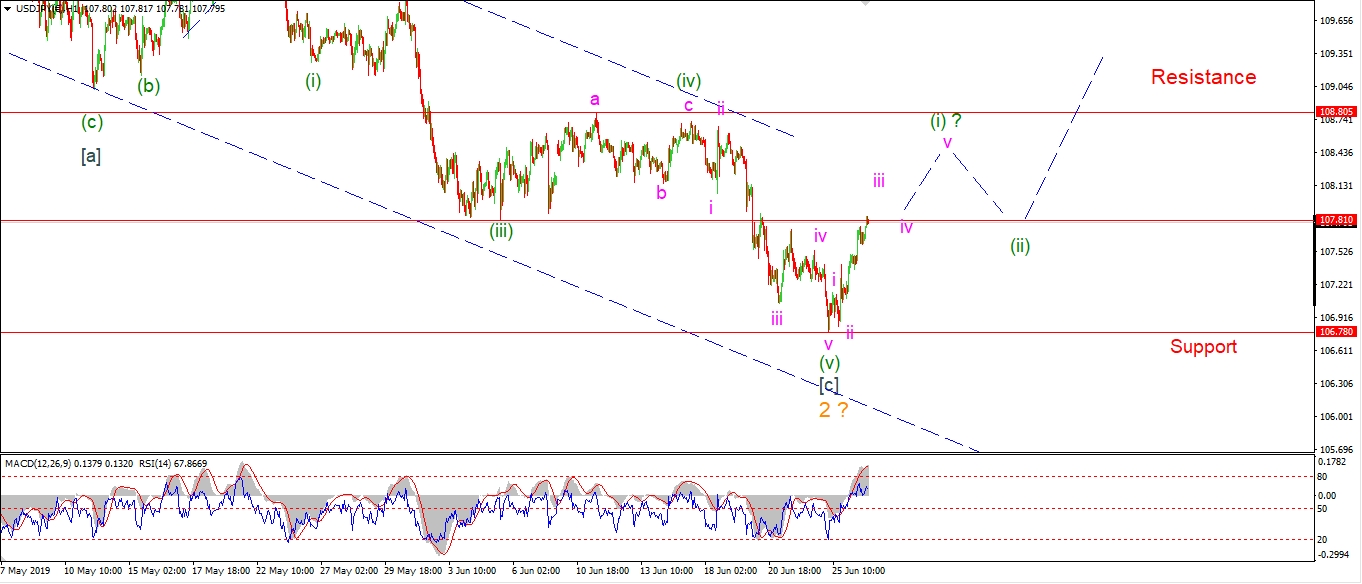This screenshot has height=584, width=1362.
Task: Click the gray chart shift triangle marker
Action: (x=865, y=3)
